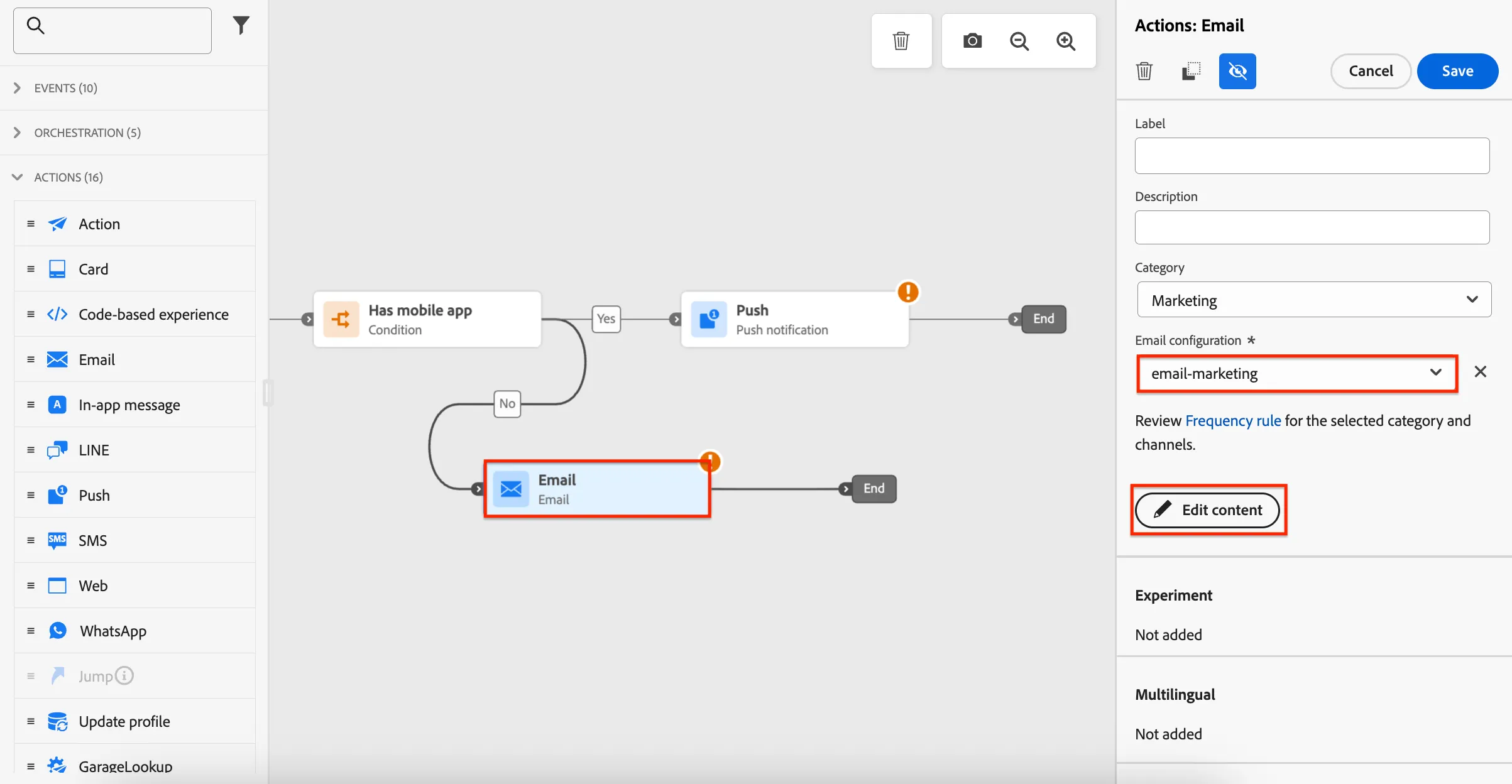Open the email-marketing configuration dropdown
This screenshot has width=1512, height=784.
coord(1297,373)
